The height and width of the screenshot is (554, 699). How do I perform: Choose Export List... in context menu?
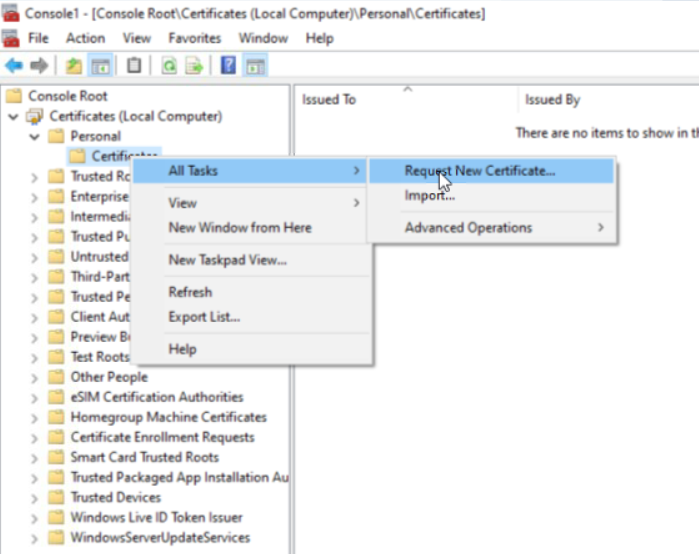pos(251,317)
